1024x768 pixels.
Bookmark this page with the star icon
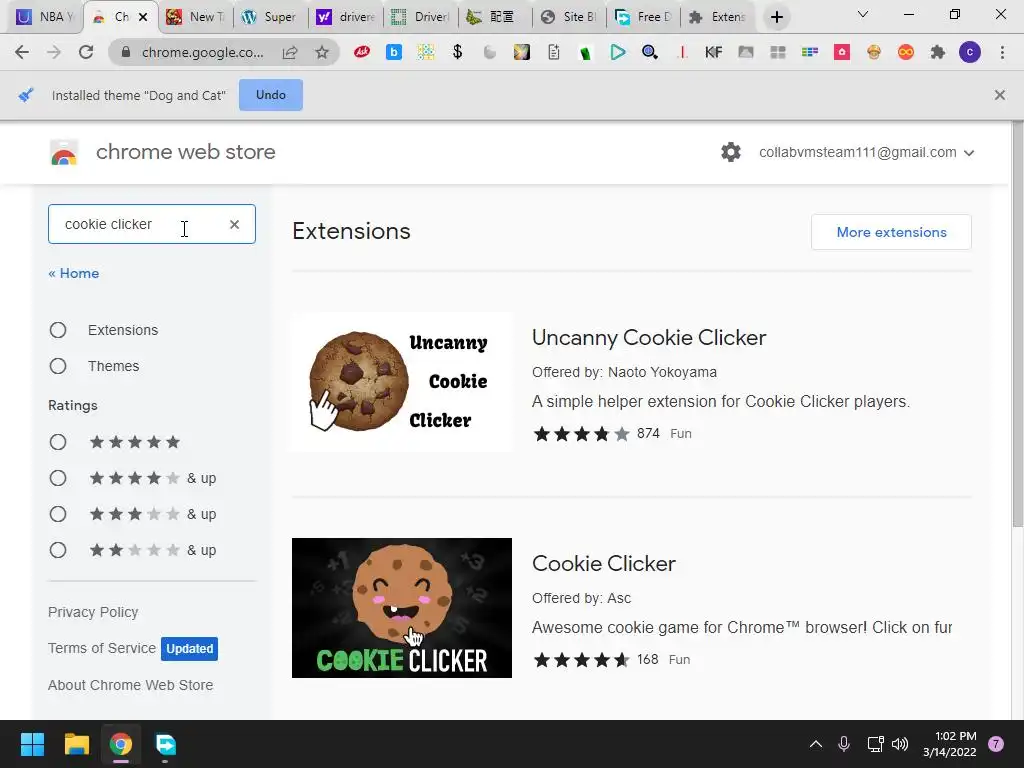[x=321, y=52]
